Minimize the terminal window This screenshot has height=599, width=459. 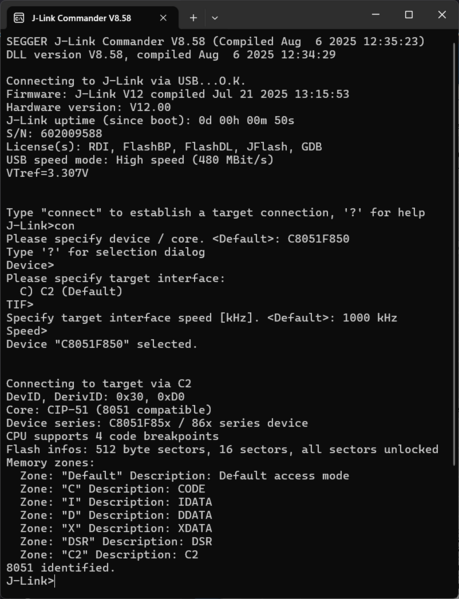(376, 15)
